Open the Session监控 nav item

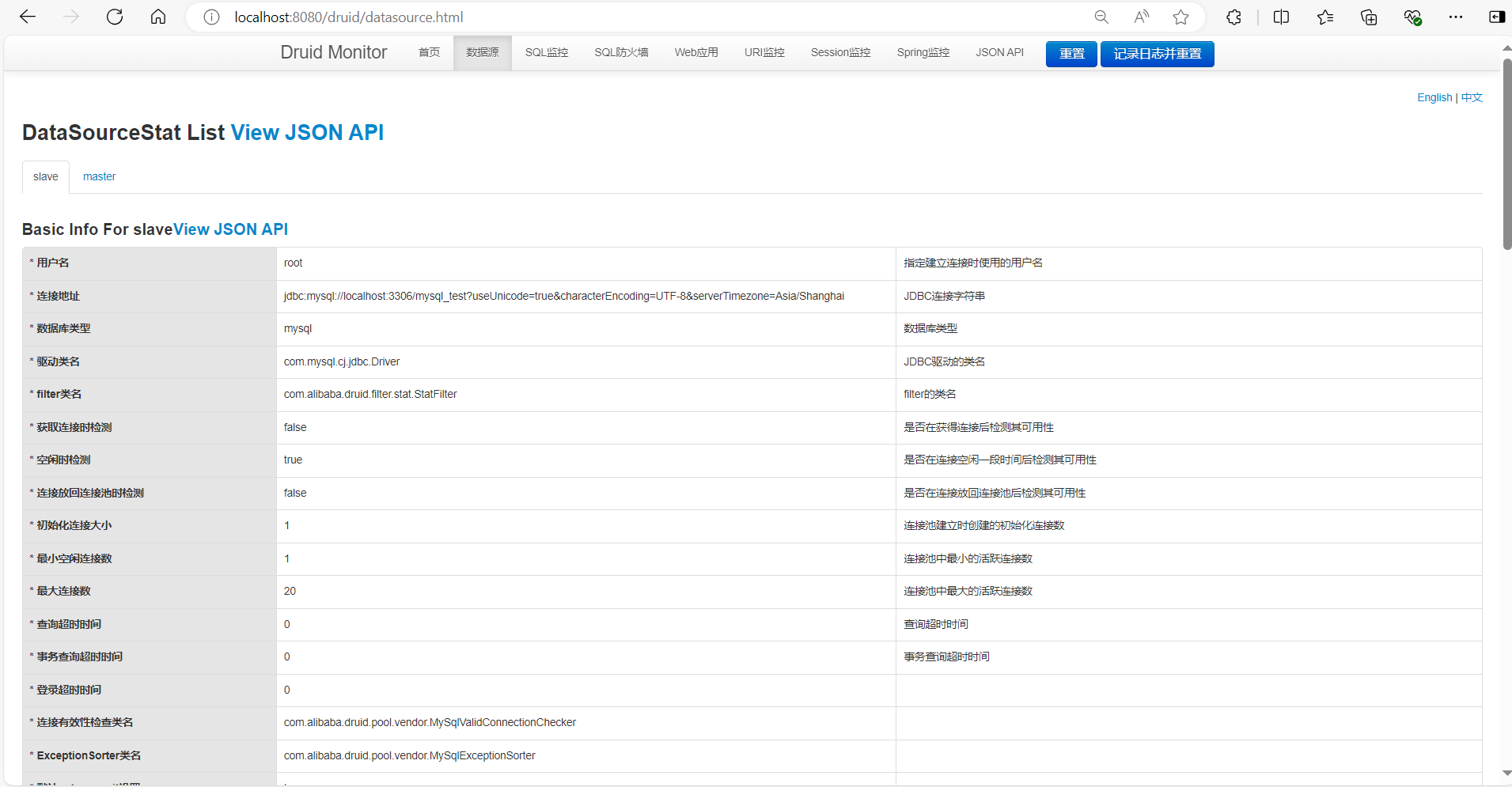tap(840, 52)
